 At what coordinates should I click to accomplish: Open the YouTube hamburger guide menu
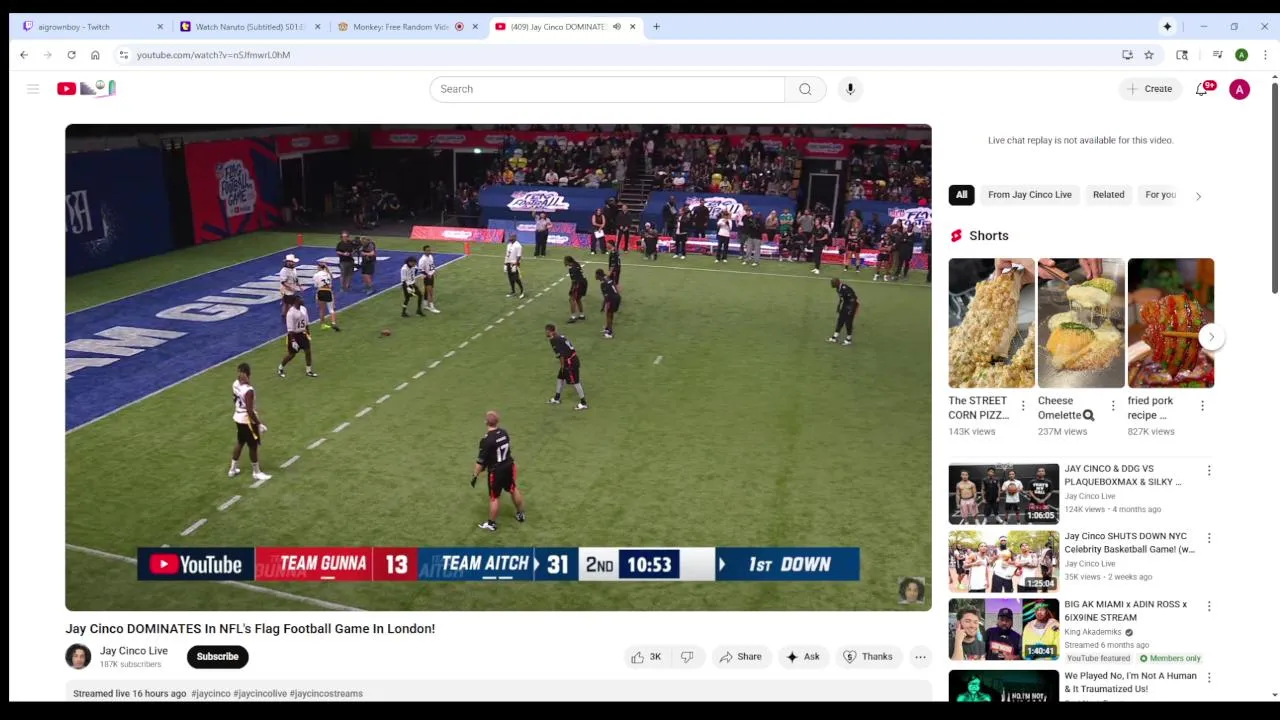[x=33, y=89]
